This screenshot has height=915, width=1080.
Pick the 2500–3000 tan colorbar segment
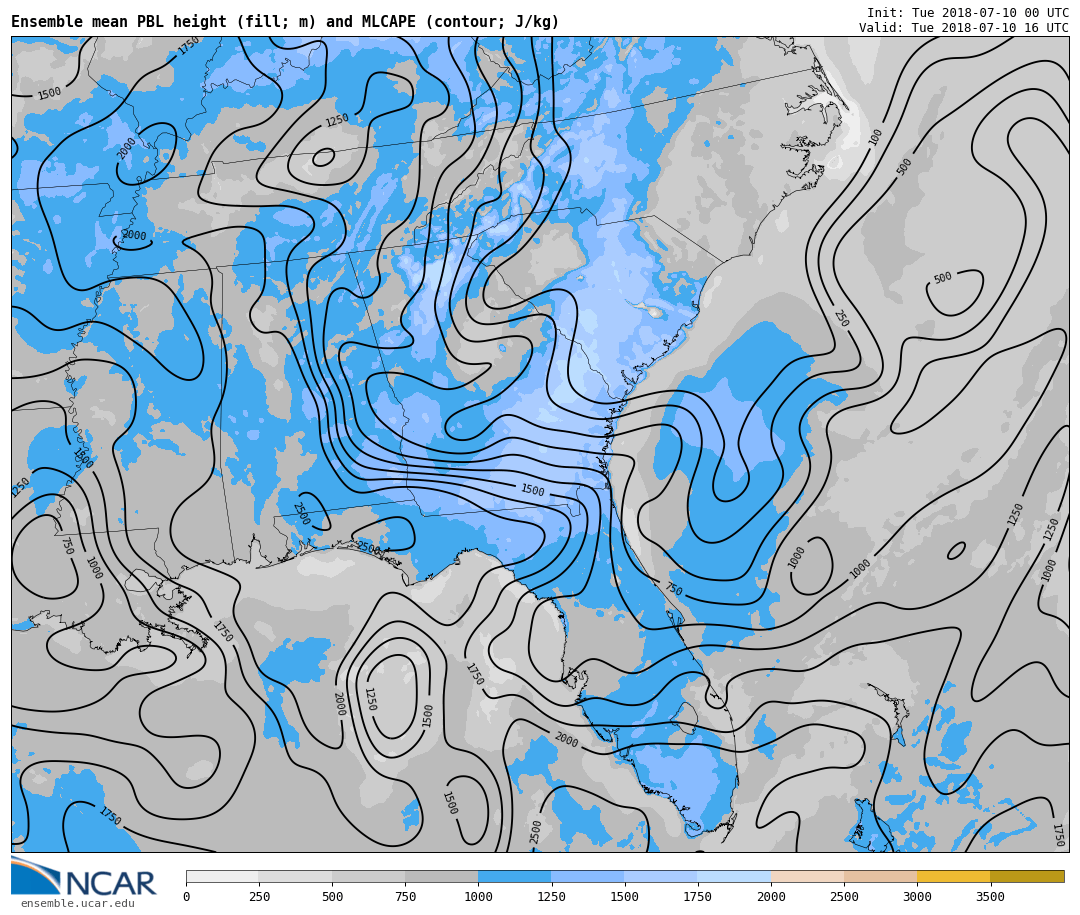(880, 876)
